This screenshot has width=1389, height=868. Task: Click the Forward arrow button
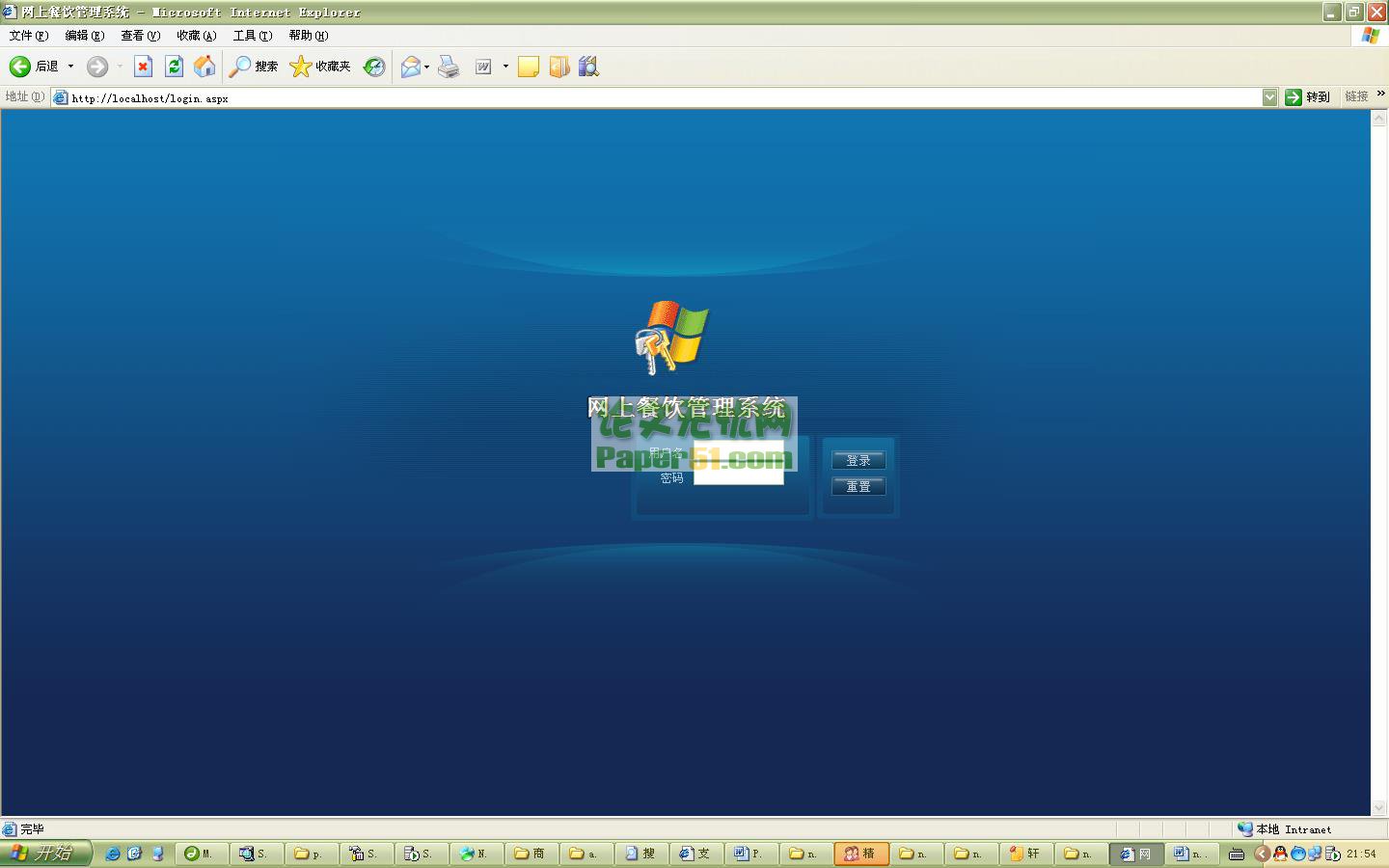coord(97,66)
